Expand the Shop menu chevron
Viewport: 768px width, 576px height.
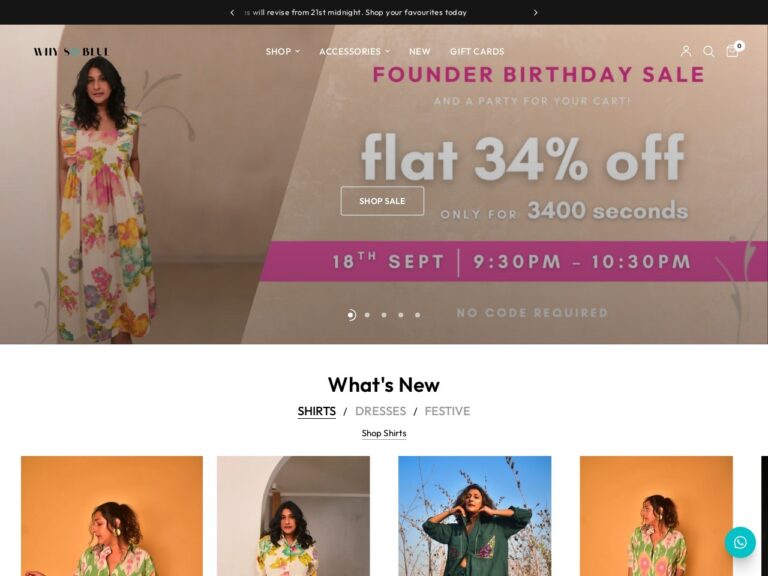[x=297, y=51]
